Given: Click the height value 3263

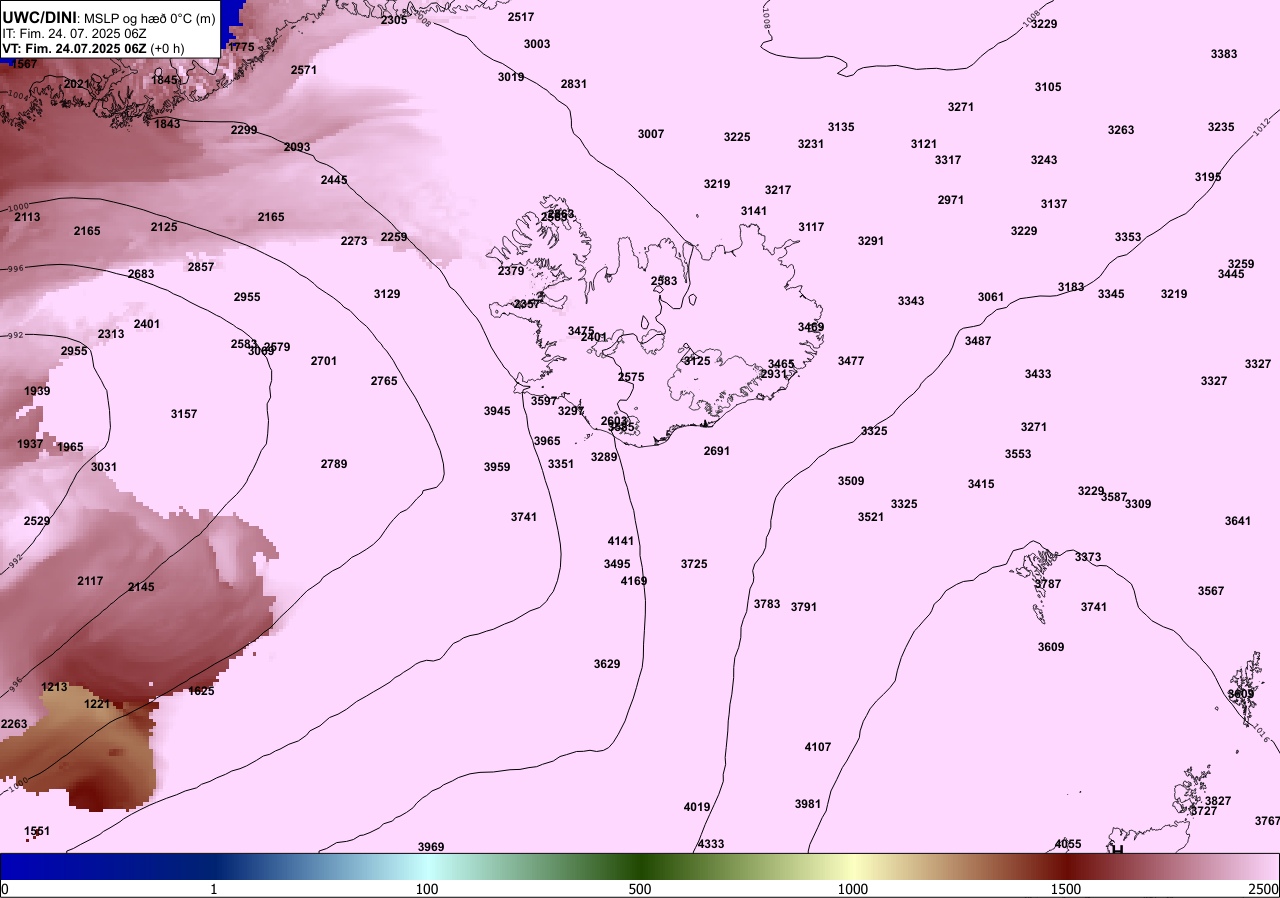Looking at the screenshot, I should (x=1121, y=130).
